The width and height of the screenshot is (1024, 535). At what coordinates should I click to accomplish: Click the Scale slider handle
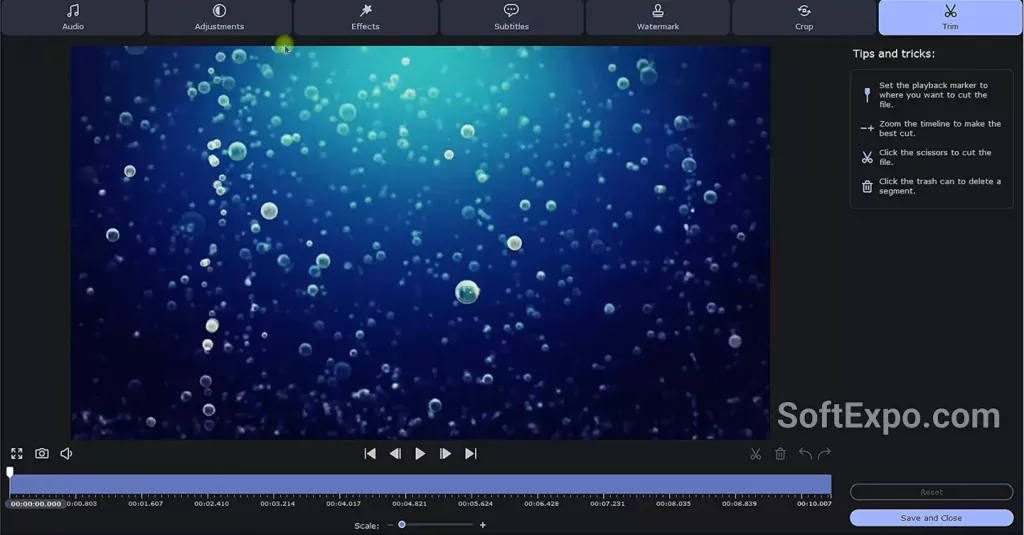point(402,525)
